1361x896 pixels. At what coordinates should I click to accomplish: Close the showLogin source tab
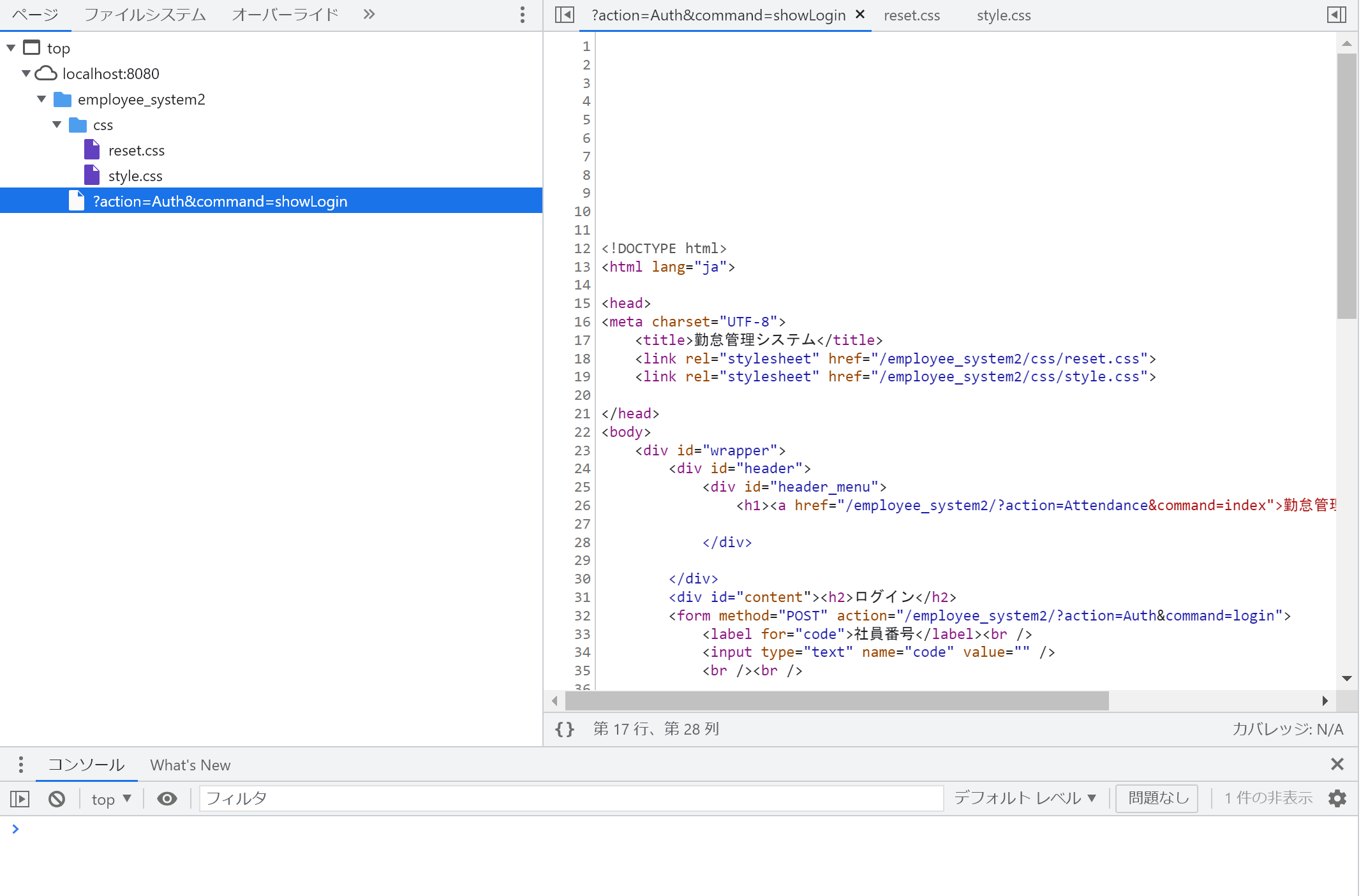(861, 14)
